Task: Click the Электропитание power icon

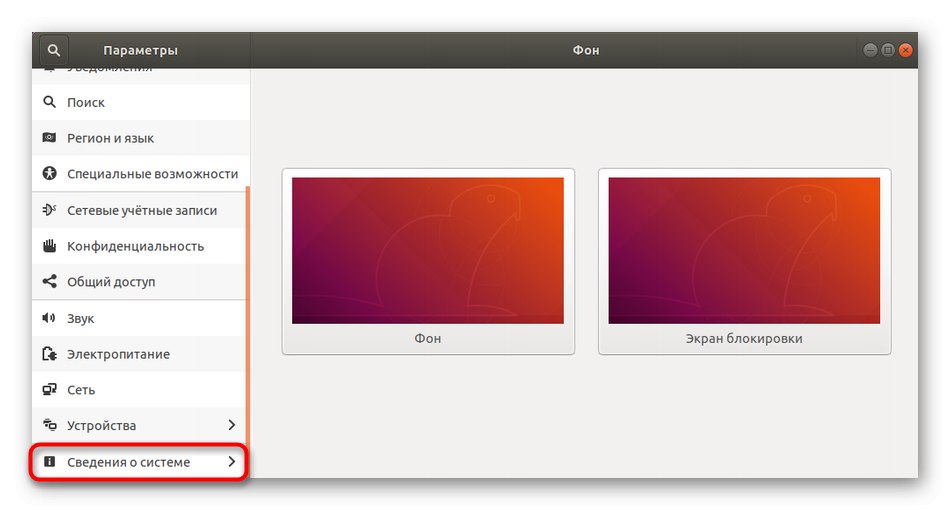Action: [50, 353]
